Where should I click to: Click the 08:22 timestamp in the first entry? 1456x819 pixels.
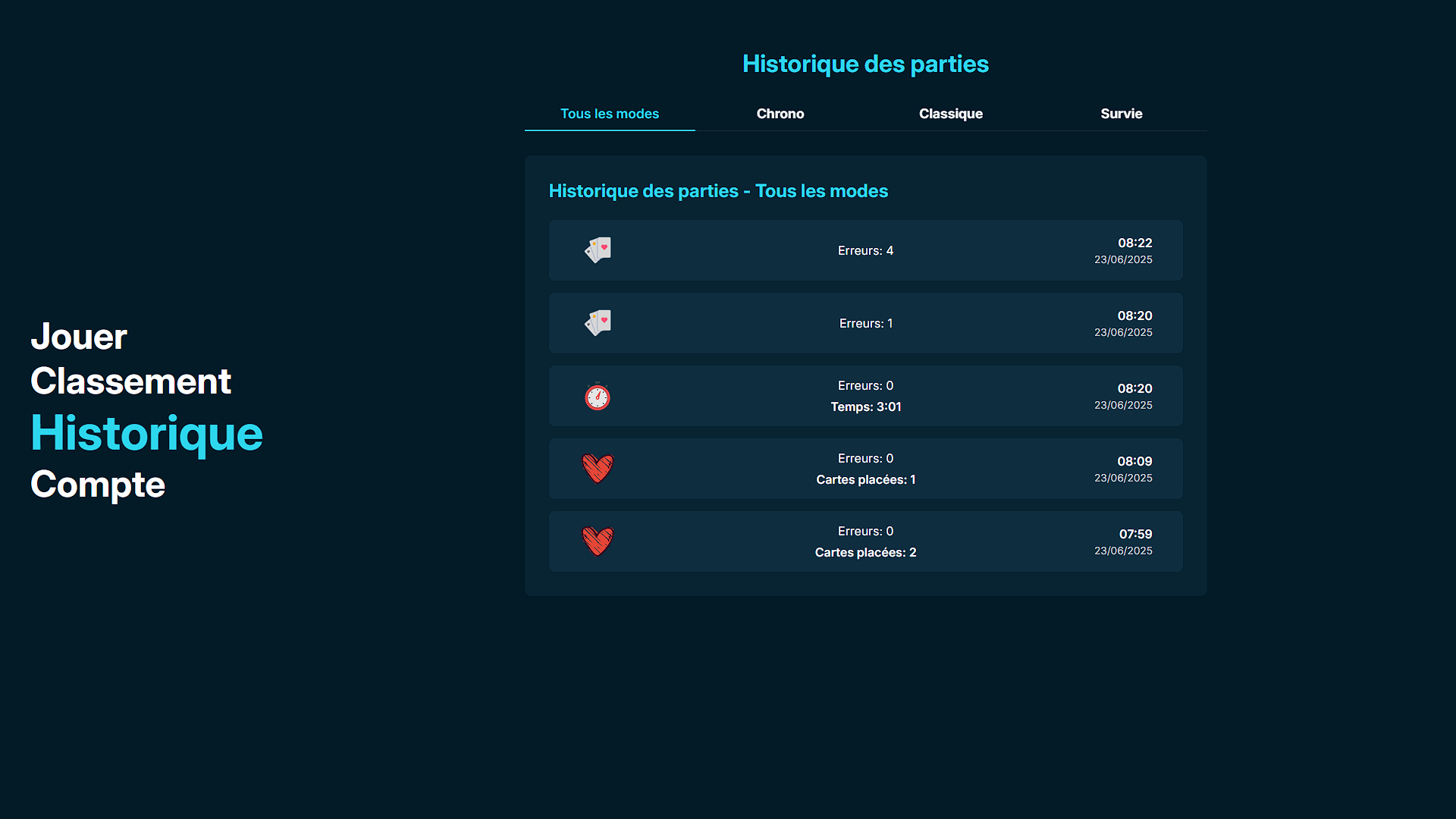pos(1134,243)
